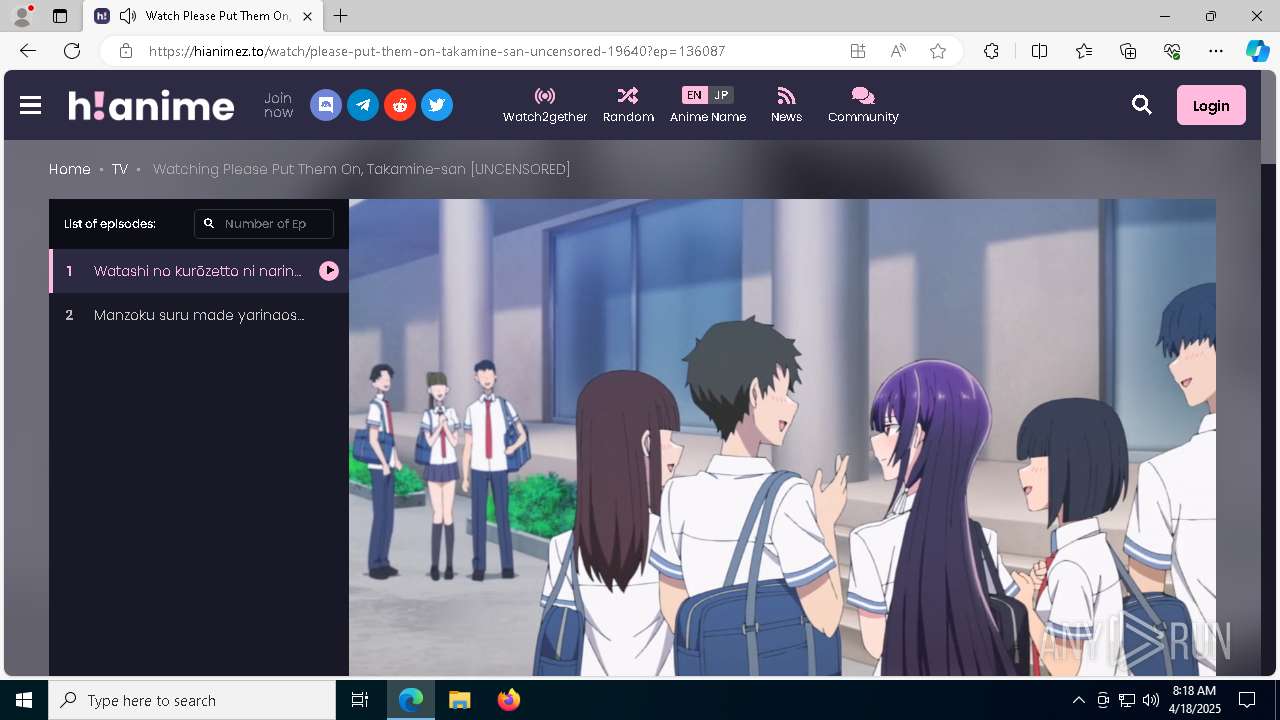Open Collections panel
The width and height of the screenshot is (1280, 720).
coord(1128,51)
